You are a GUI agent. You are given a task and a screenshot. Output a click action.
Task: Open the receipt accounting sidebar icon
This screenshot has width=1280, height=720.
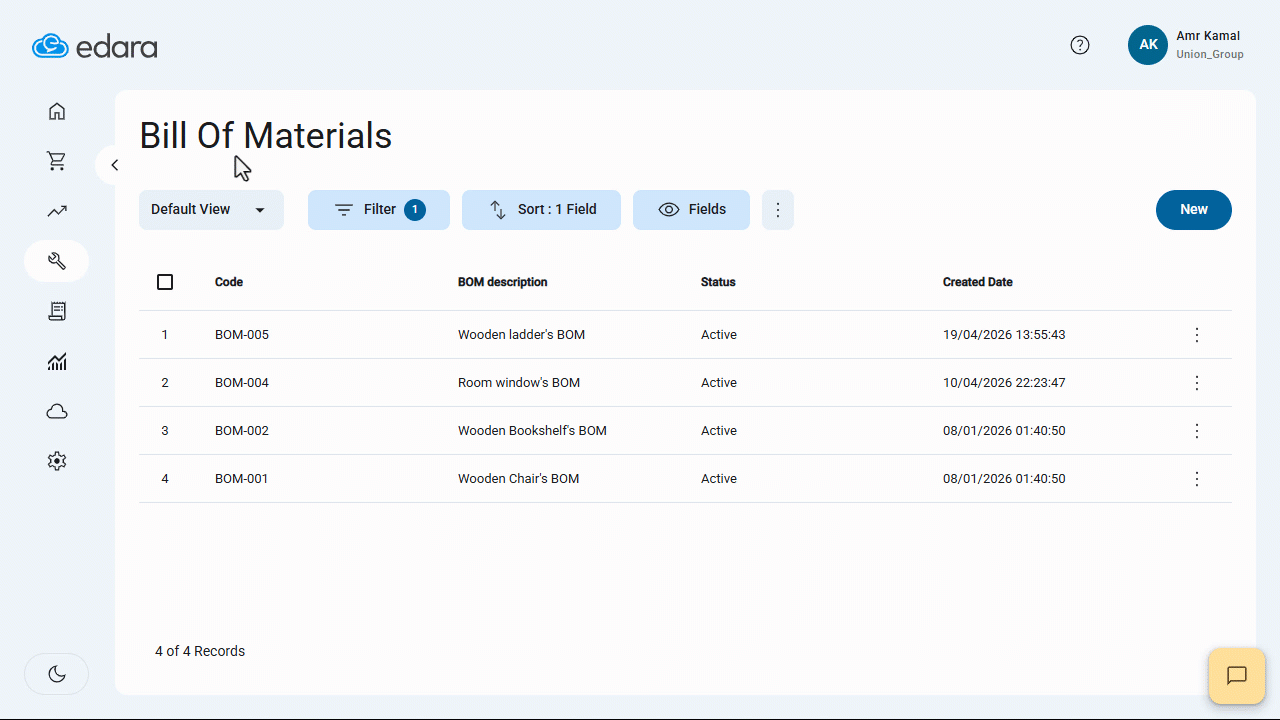(57, 311)
